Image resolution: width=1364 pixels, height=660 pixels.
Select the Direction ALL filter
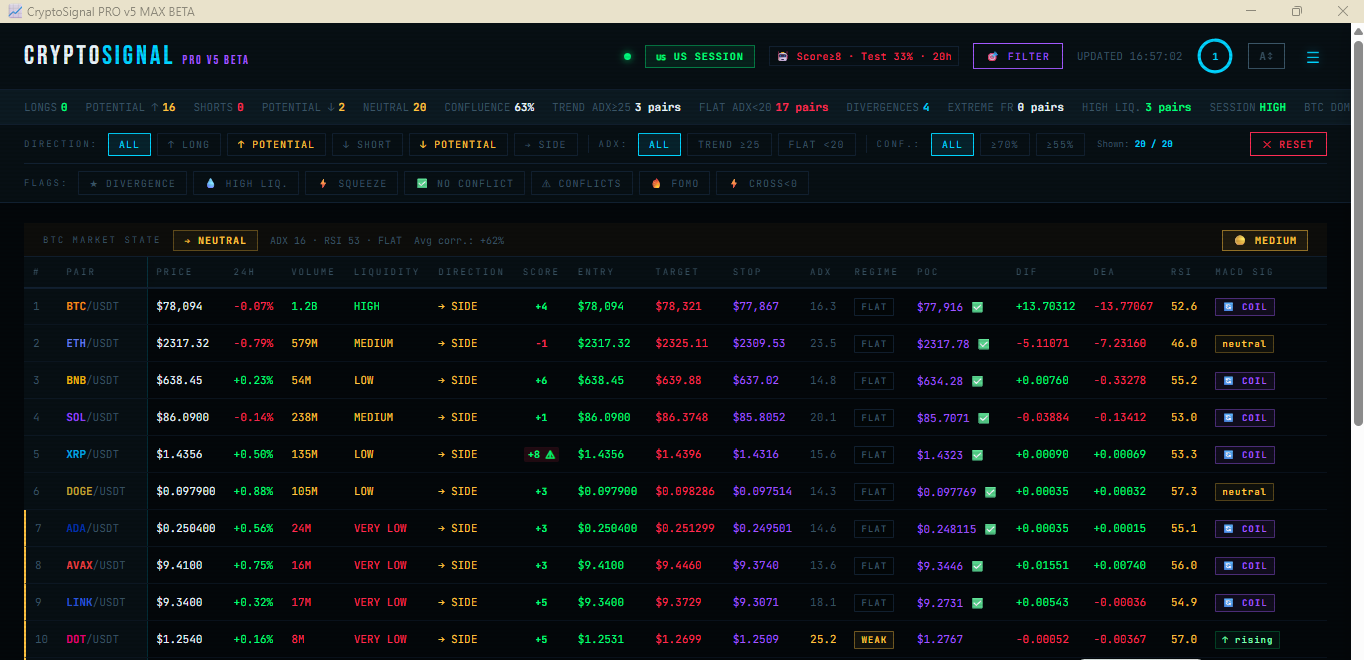point(130,144)
